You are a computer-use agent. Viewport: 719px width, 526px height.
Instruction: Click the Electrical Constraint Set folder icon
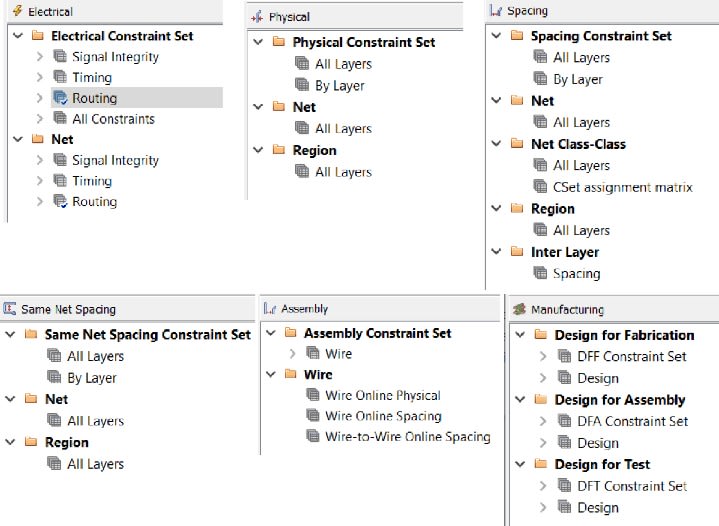click(38, 36)
